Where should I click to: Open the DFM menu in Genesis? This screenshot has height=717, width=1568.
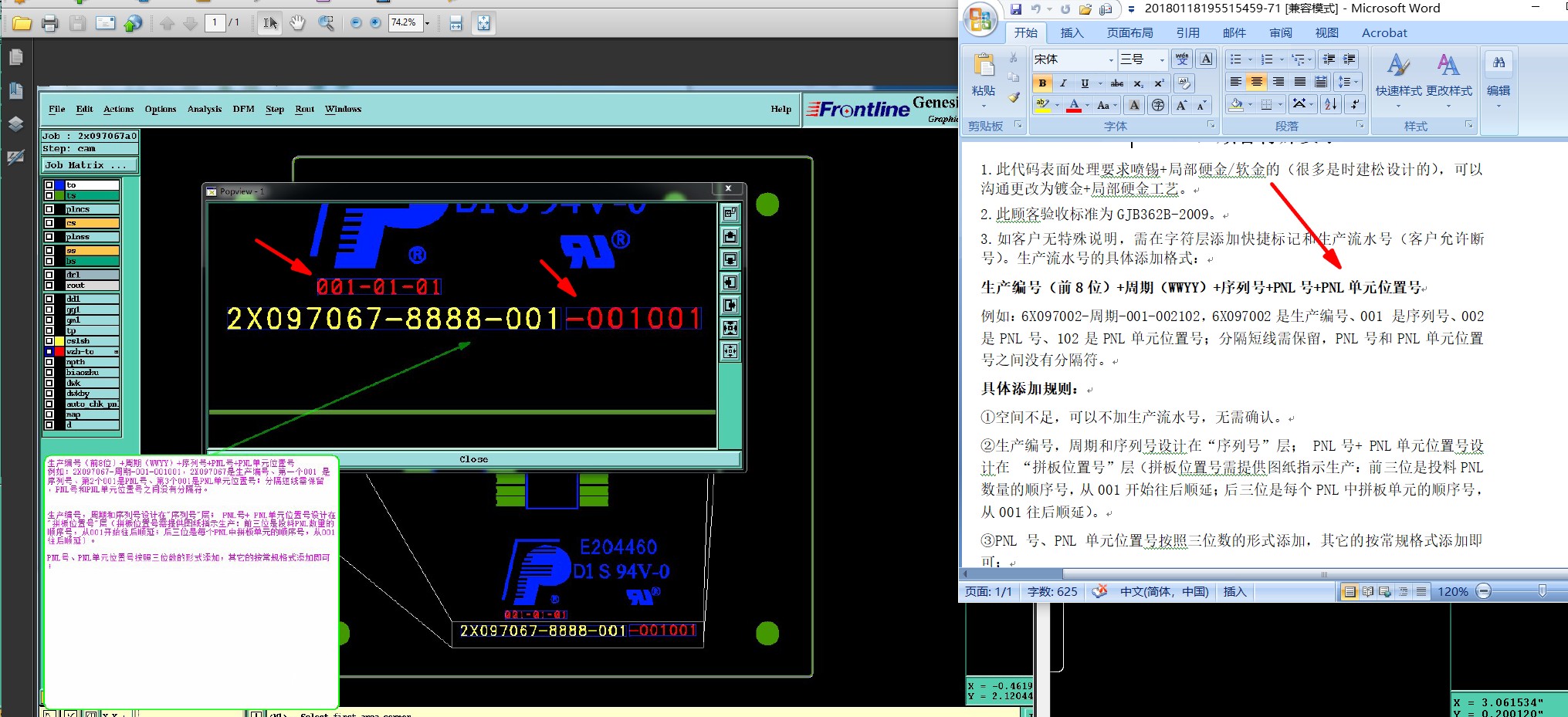[244, 110]
